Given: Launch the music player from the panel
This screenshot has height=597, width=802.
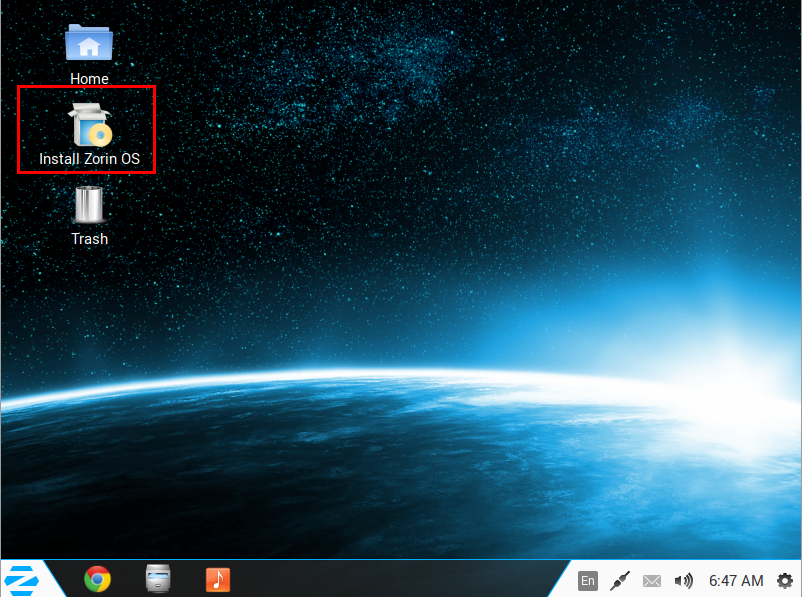Looking at the screenshot, I should point(218,580).
